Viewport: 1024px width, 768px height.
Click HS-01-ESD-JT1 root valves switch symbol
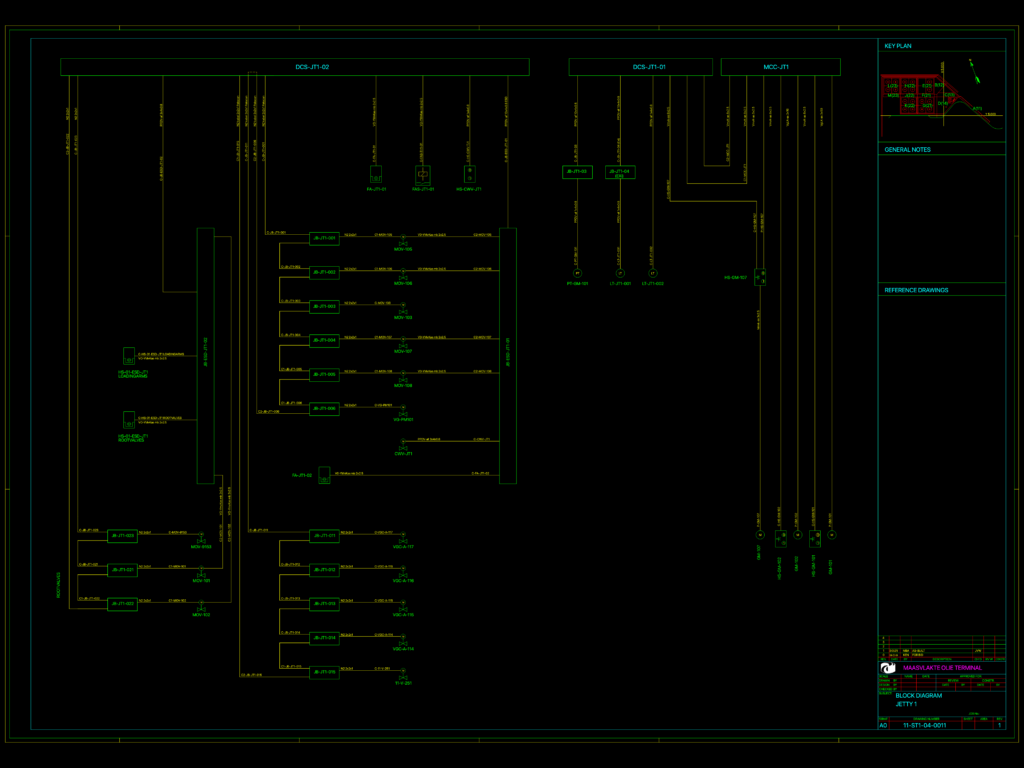129,420
